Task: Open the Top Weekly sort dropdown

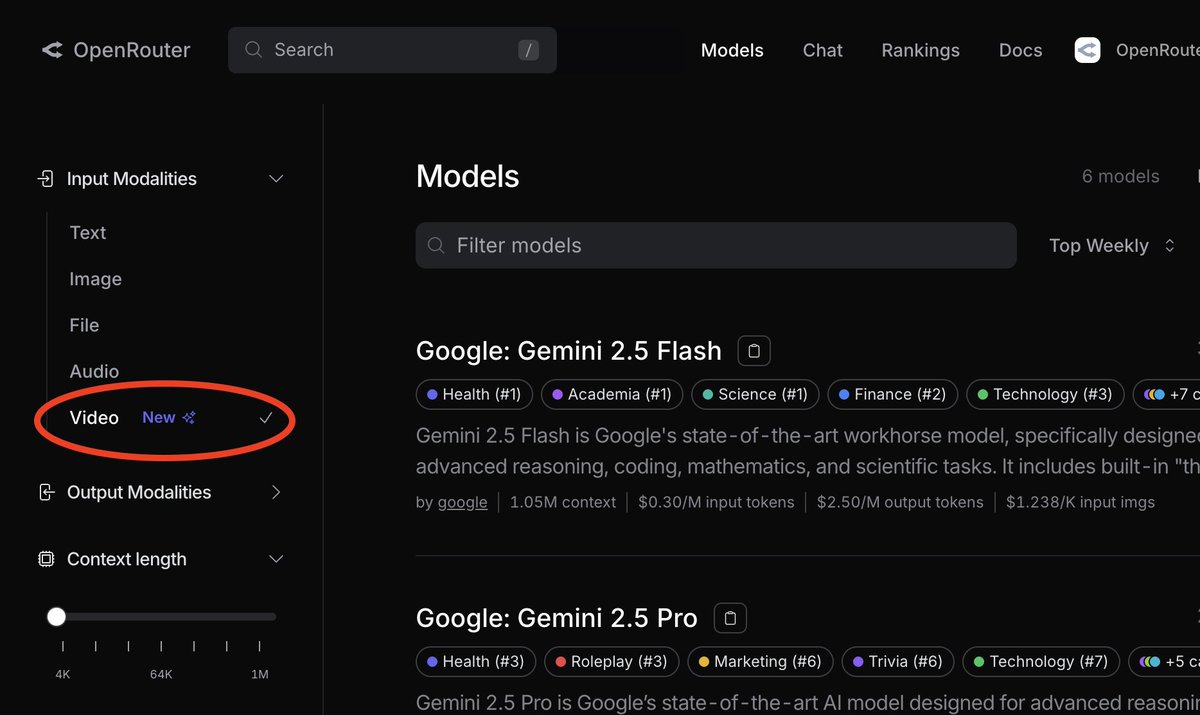Action: tap(1112, 245)
